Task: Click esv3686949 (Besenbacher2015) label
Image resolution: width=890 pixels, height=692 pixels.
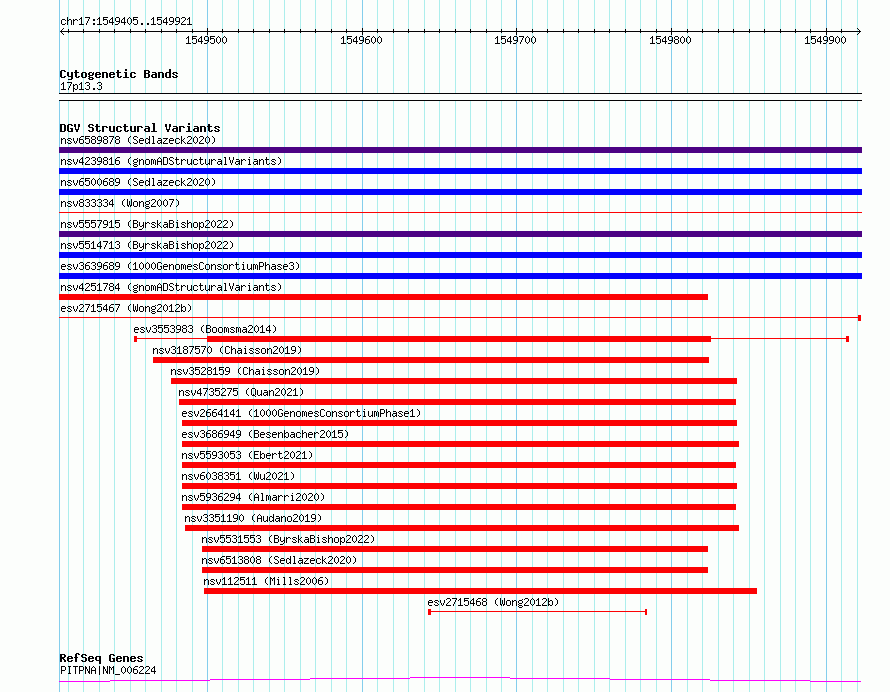Action: tap(265, 434)
